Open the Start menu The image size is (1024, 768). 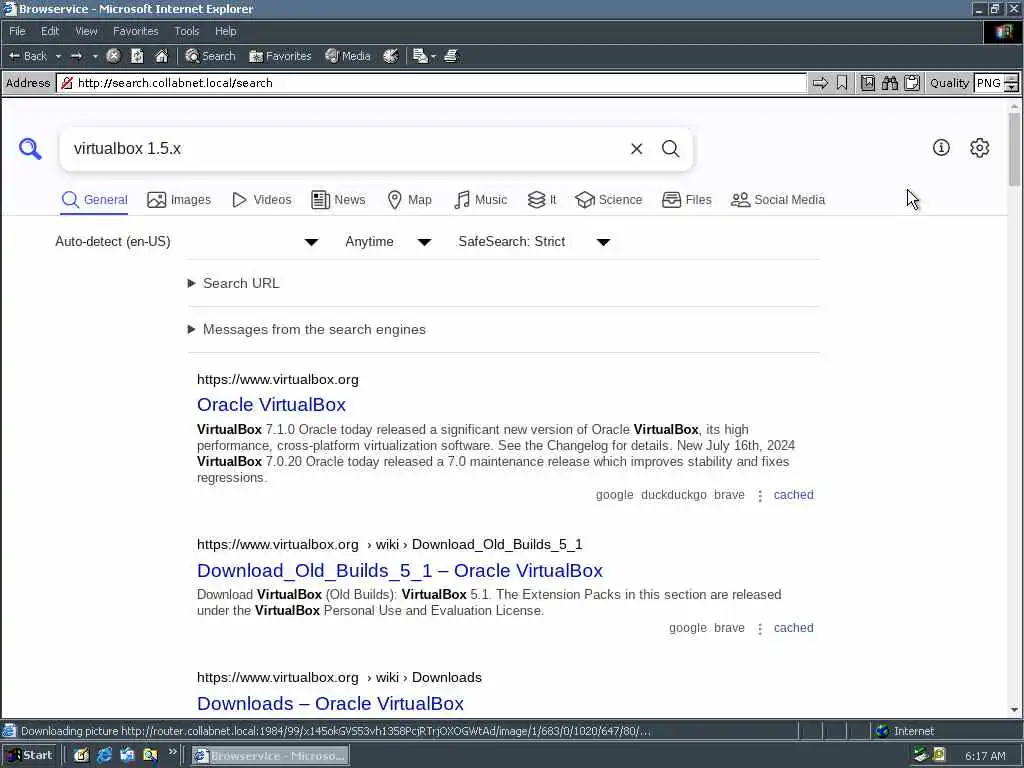[x=30, y=756]
